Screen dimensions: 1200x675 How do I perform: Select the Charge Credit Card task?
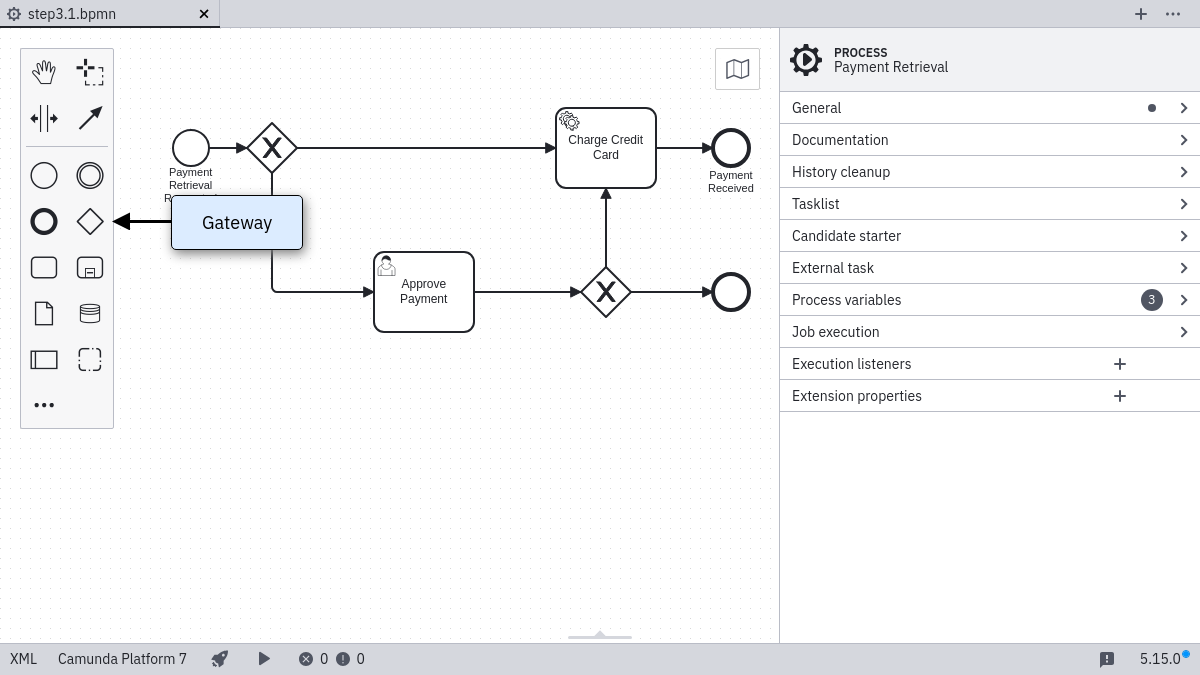tap(606, 148)
